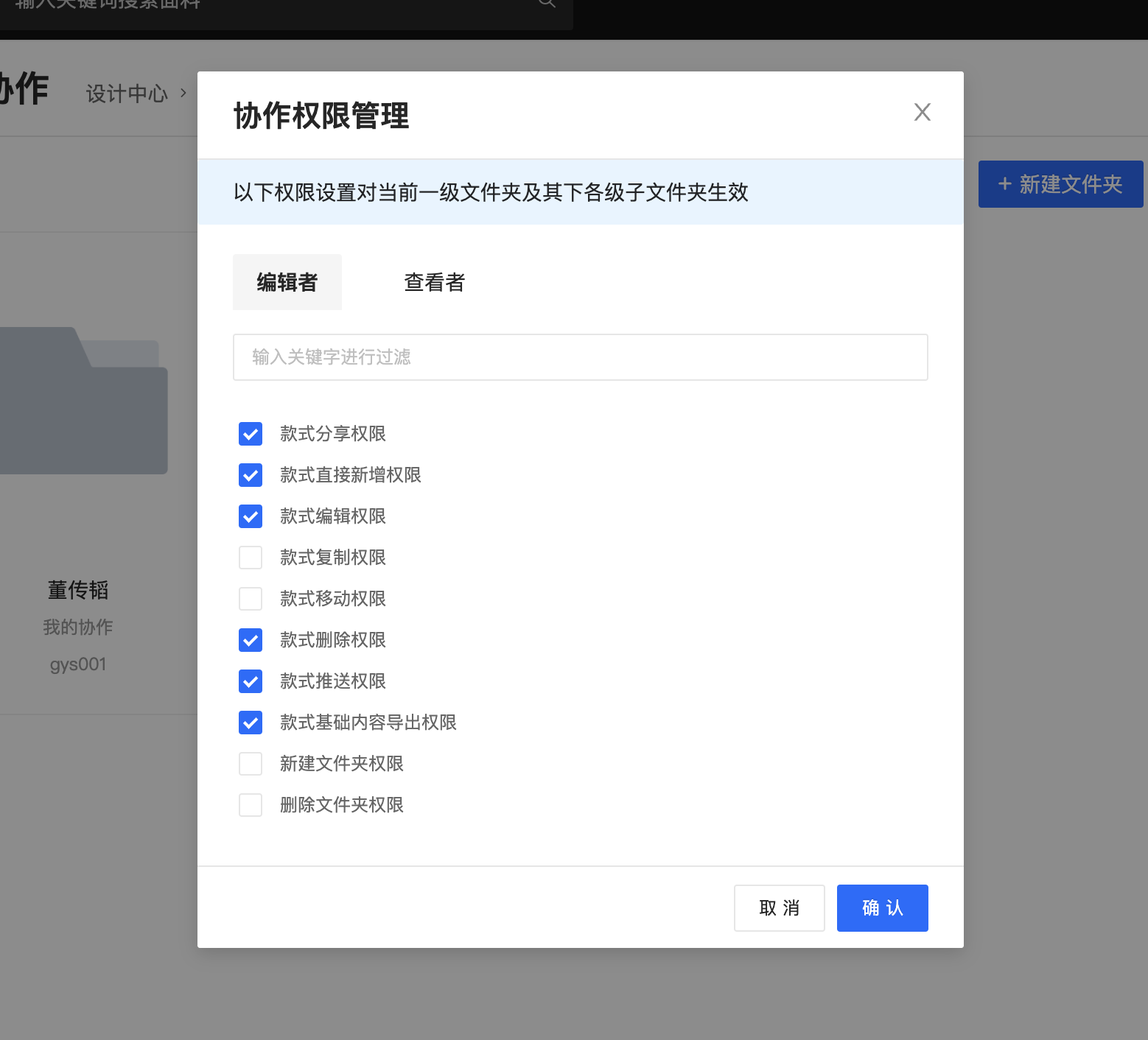Click the 设计中心 breadcrumb link
The width and height of the screenshot is (1148, 1040).
pos(127,94)
